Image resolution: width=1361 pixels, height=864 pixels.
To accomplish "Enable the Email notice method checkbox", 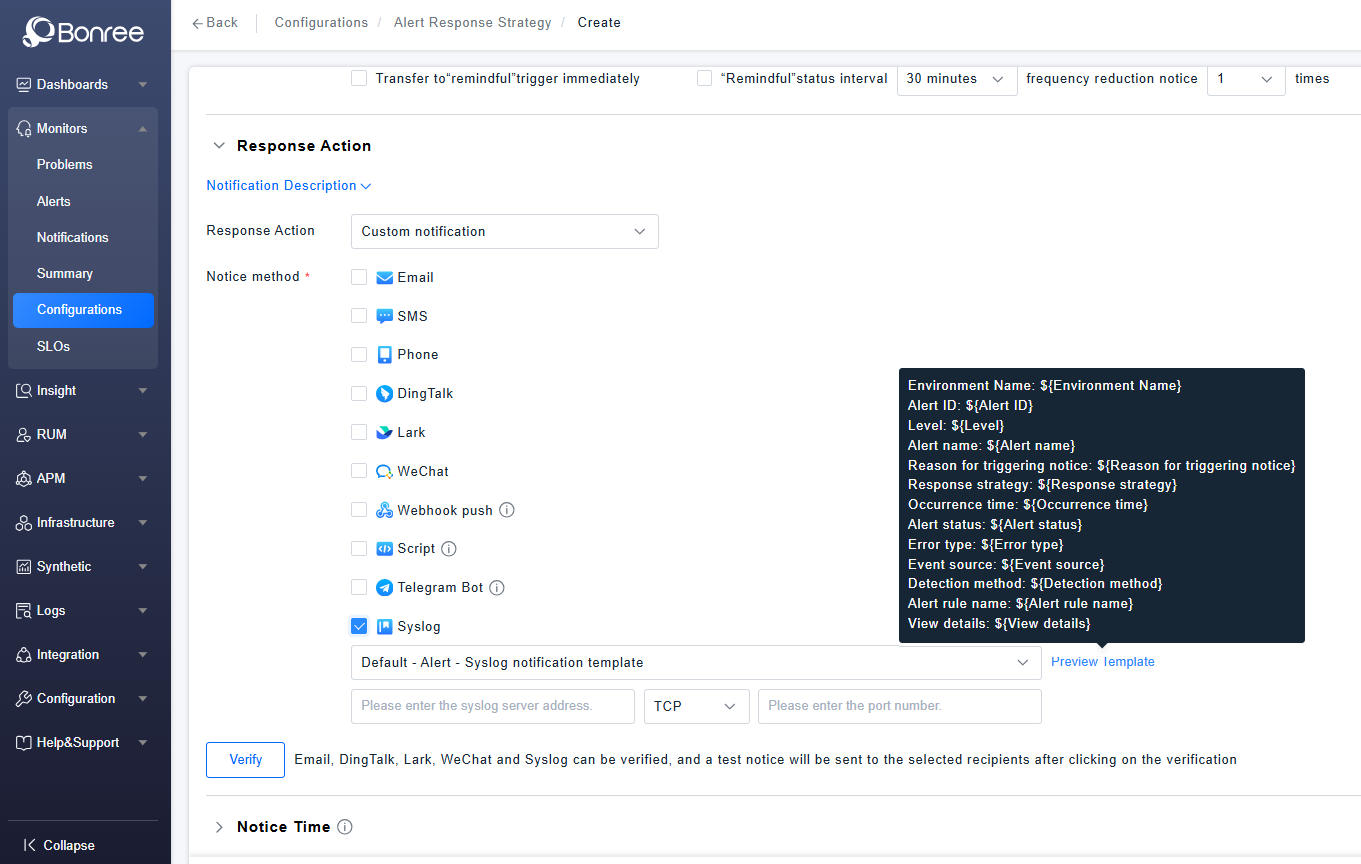I will 359,277.
